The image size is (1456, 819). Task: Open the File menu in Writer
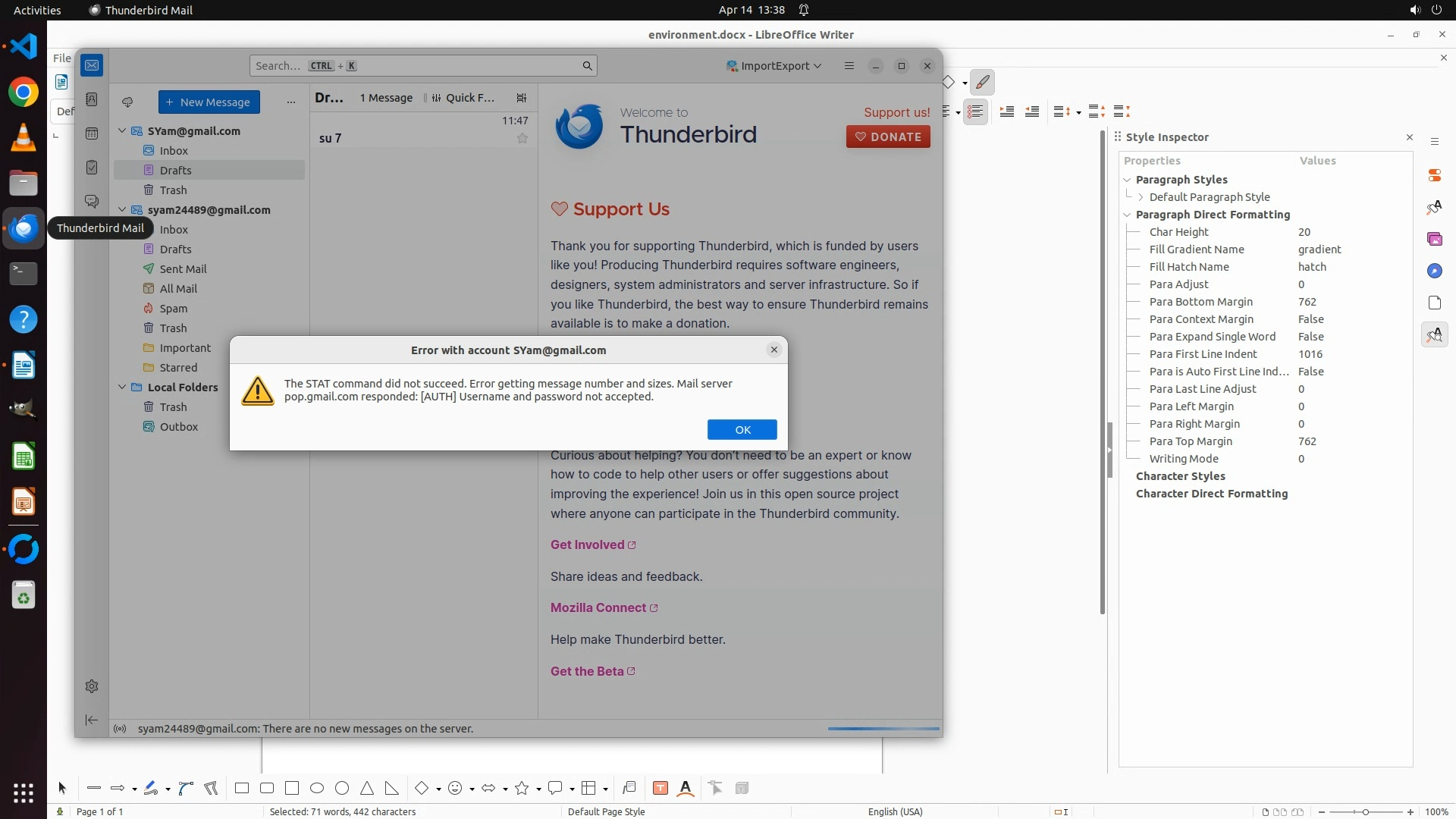pyautogui.click(x=61, y=58)
